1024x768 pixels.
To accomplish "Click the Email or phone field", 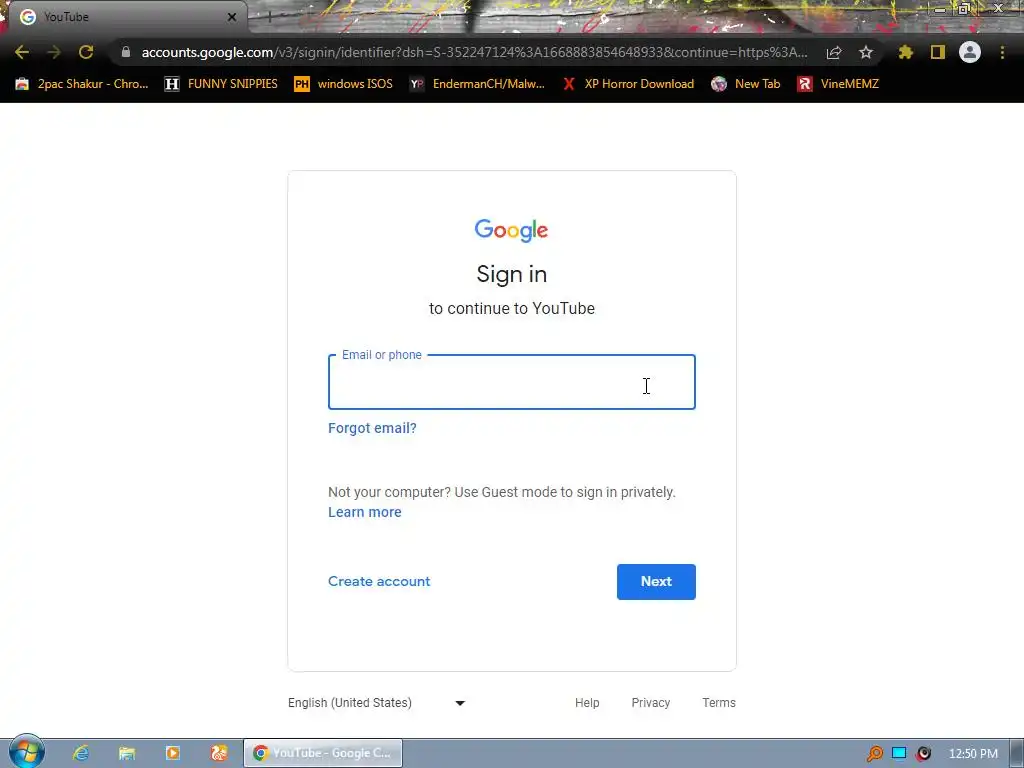I will 511,382.
